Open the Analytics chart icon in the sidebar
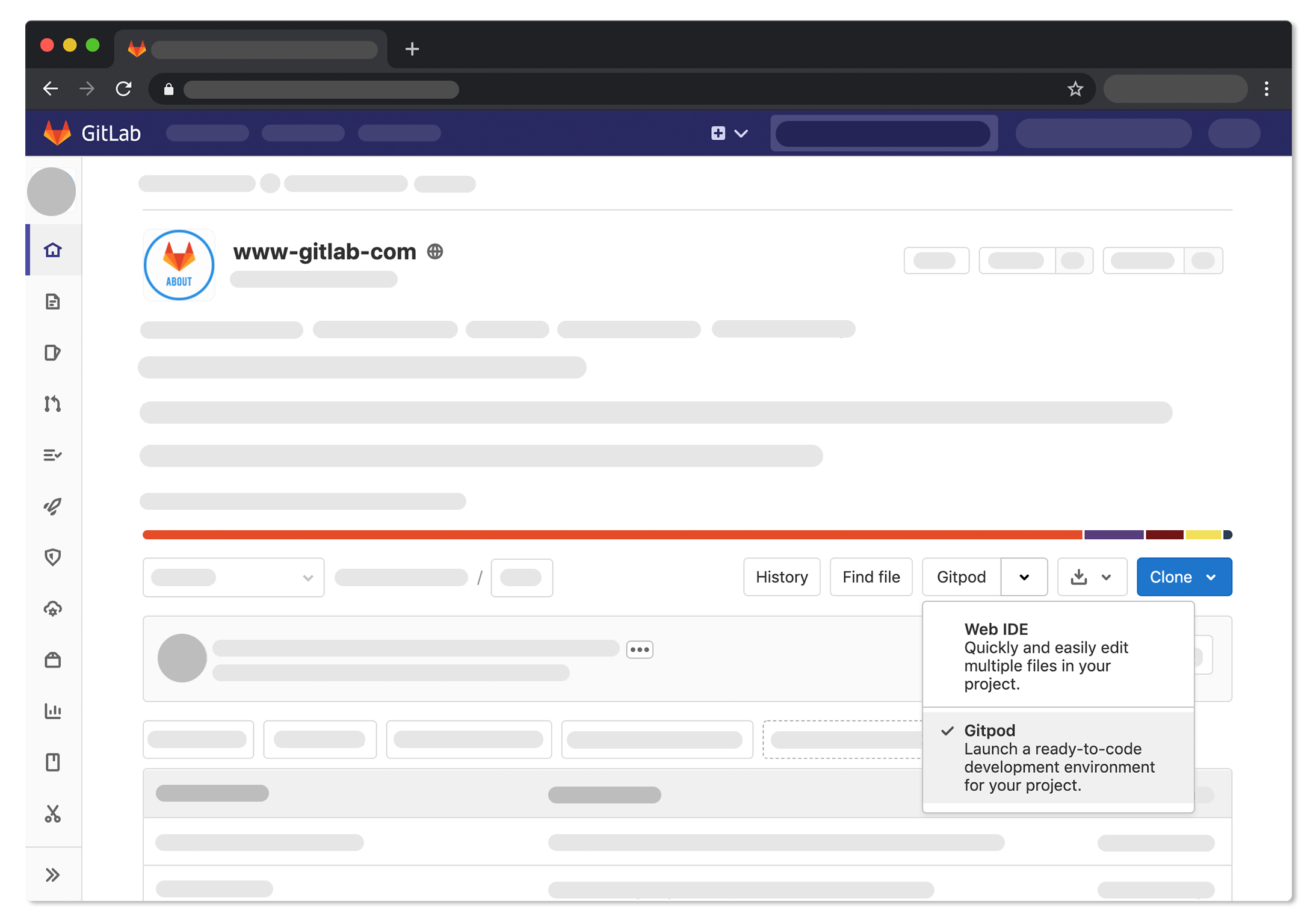The image size is (1316, 922). pyautogui.click(x=53, y=711)
